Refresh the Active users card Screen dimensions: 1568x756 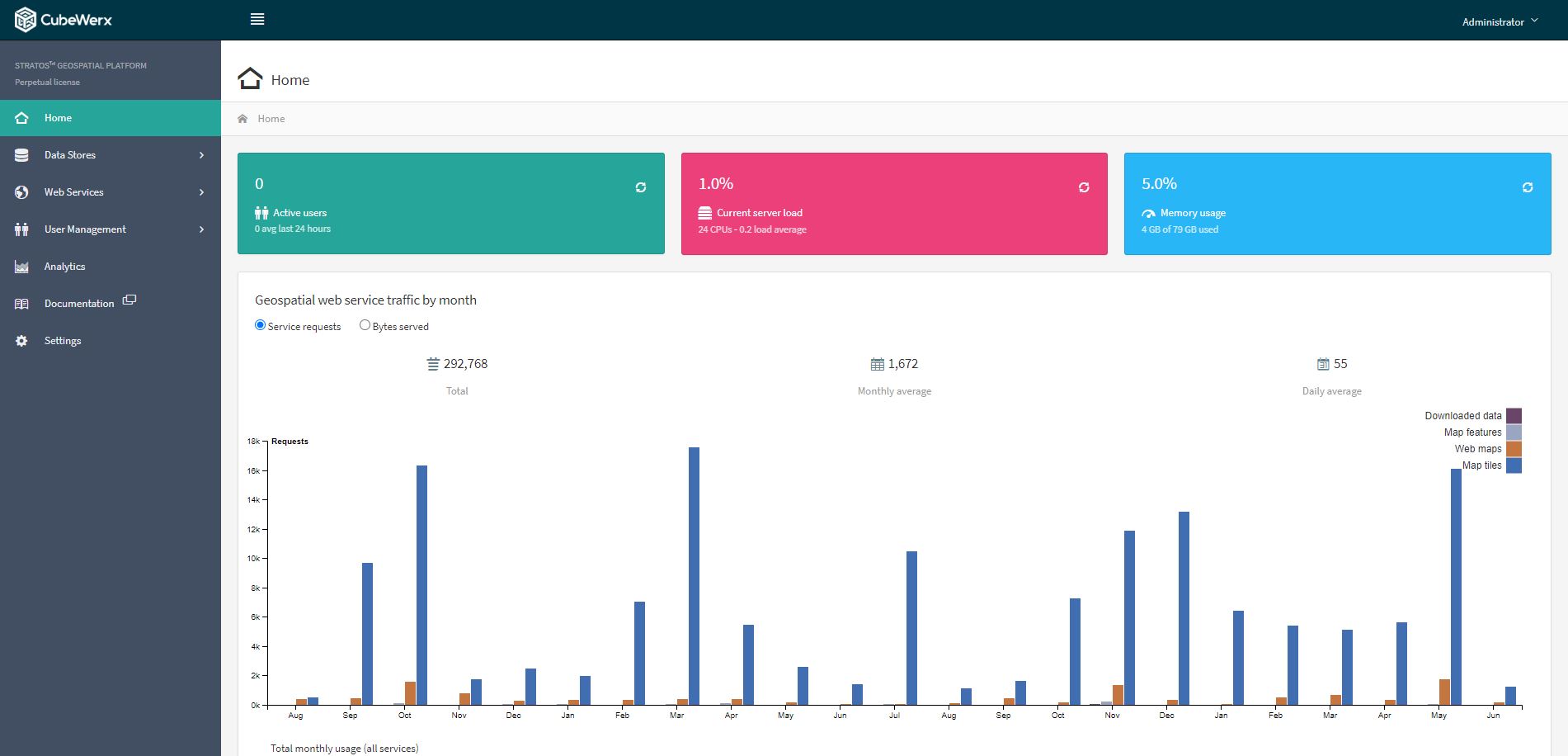pos(641,187)
